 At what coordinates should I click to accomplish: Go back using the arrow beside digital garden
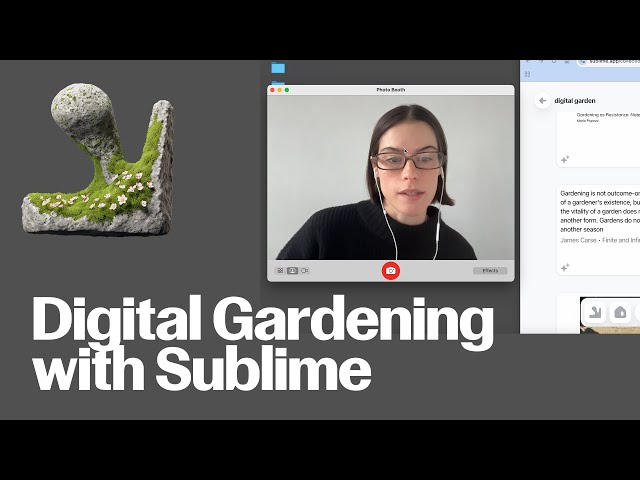click(x=542, y=100)
